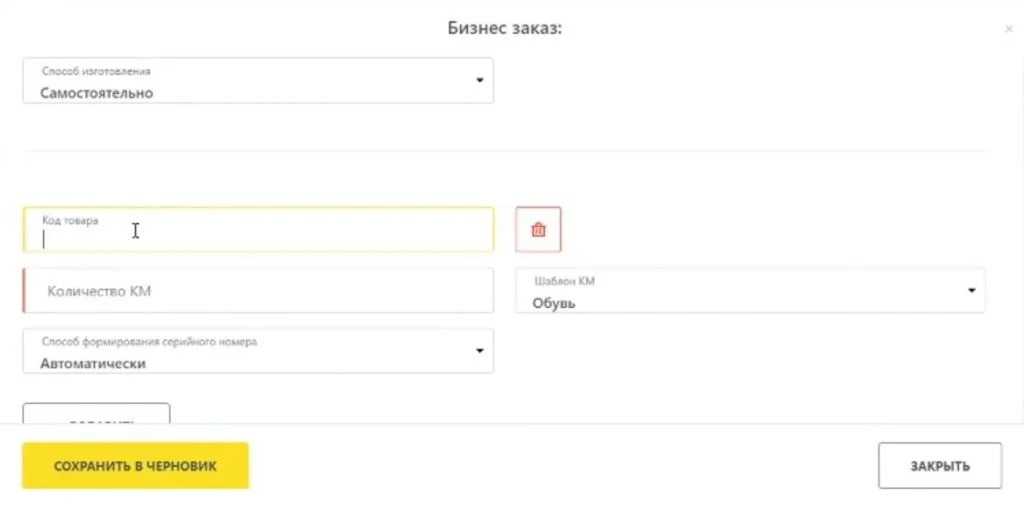Expand the Шаблон КМ dropdown

(x=750, y=291)
